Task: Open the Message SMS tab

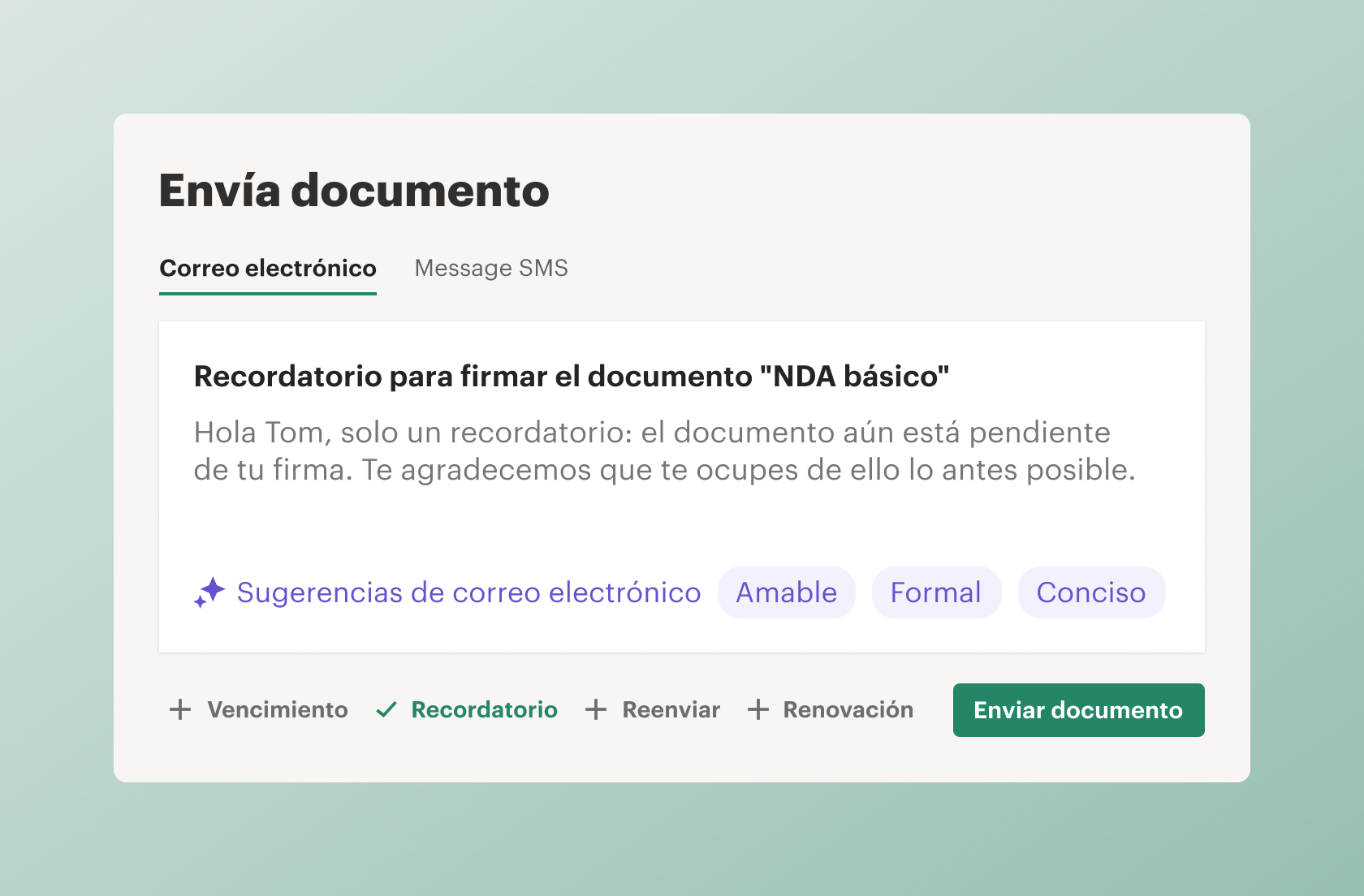Action: (491, 269)
